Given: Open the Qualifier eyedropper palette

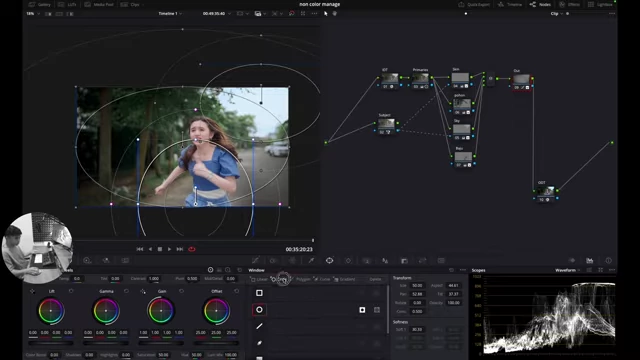Looking at the screenshot, I should (311, 260).
